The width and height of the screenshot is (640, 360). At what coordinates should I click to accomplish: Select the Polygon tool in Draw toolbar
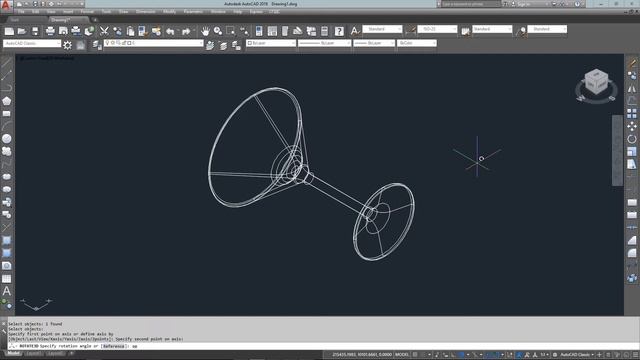(x=7, y=101)
